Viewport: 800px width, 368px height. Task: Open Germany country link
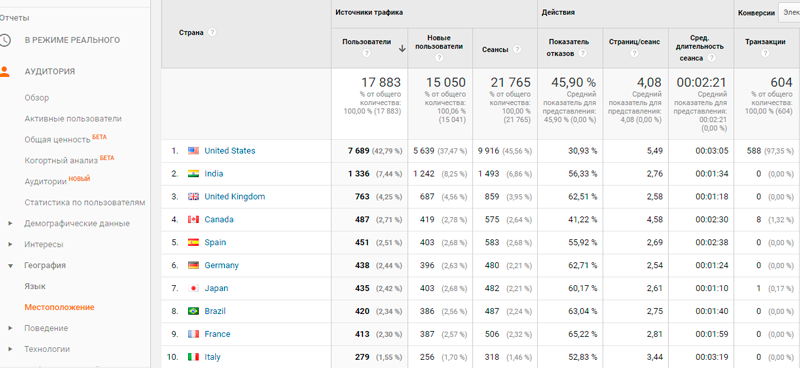click(221, 265)
